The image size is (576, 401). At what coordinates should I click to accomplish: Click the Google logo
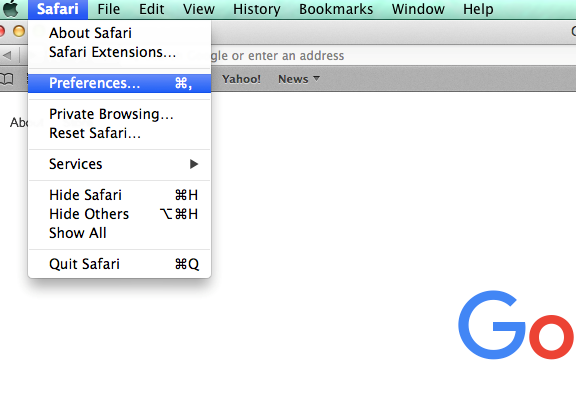(517, 325)
